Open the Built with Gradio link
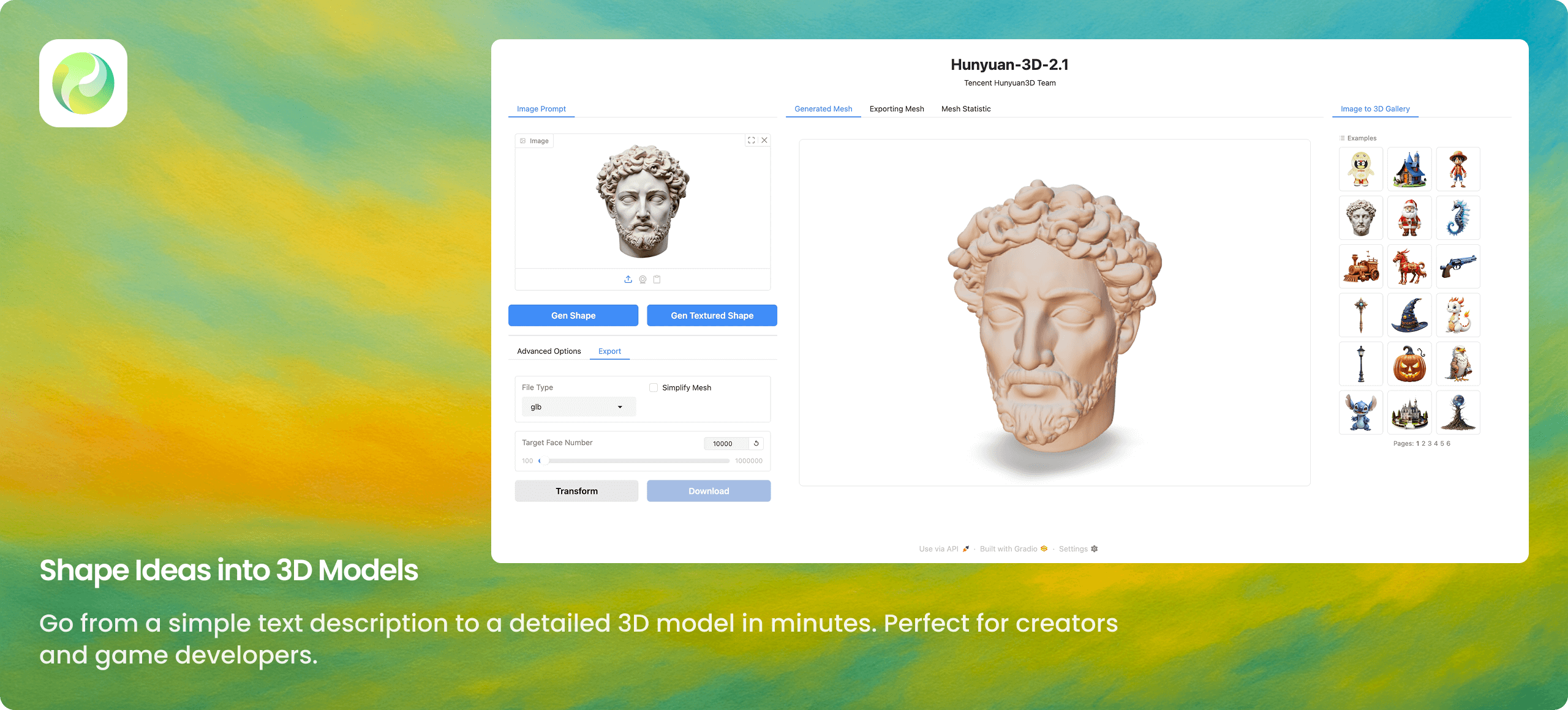 pyautogui.click(x=1014, y=549)
